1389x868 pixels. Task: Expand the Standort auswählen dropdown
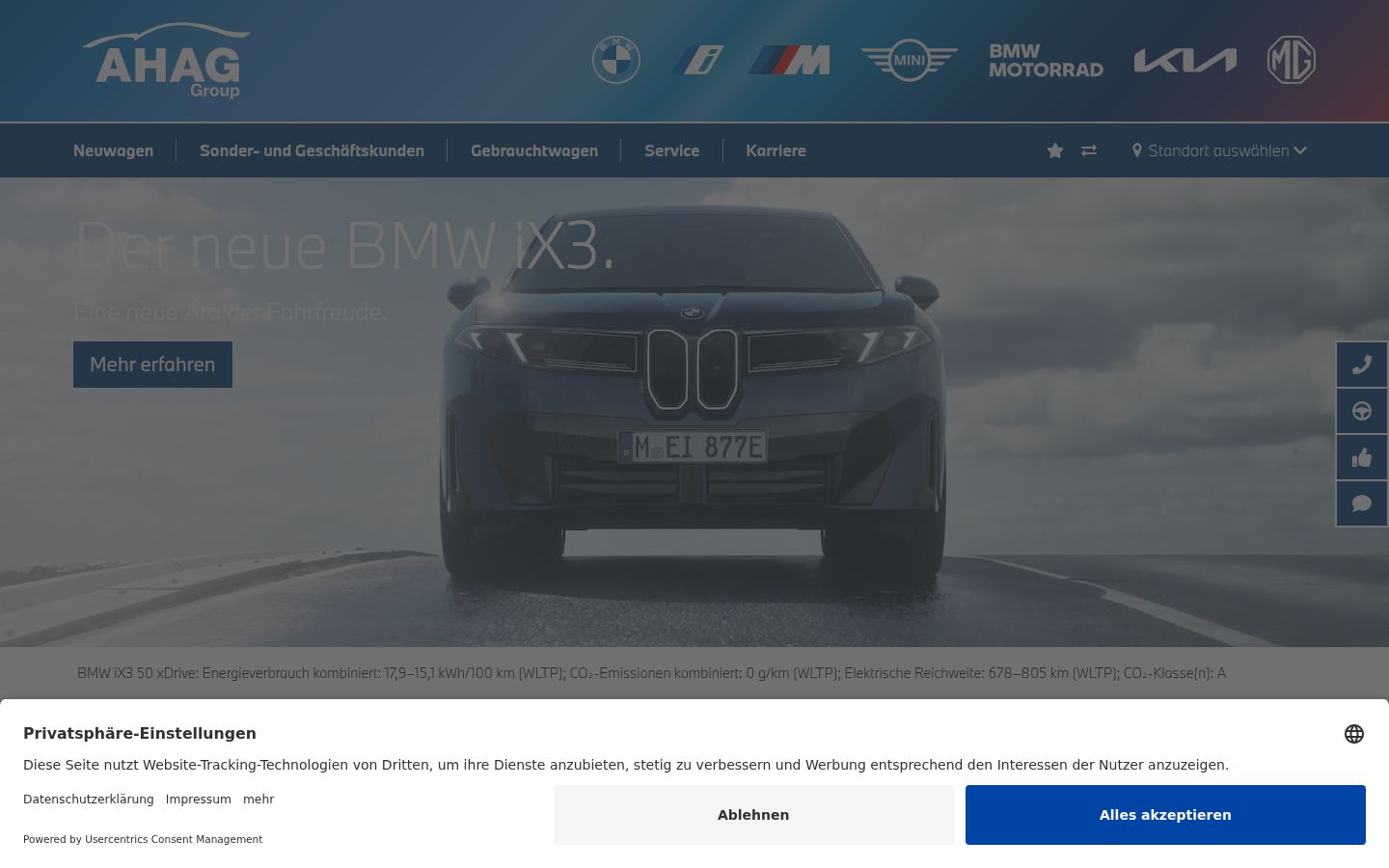(x=1219, y=150)
